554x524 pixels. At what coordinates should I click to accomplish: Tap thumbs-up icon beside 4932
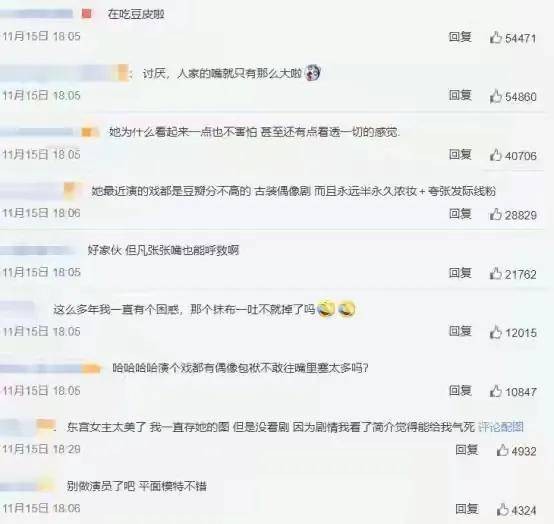502,450
